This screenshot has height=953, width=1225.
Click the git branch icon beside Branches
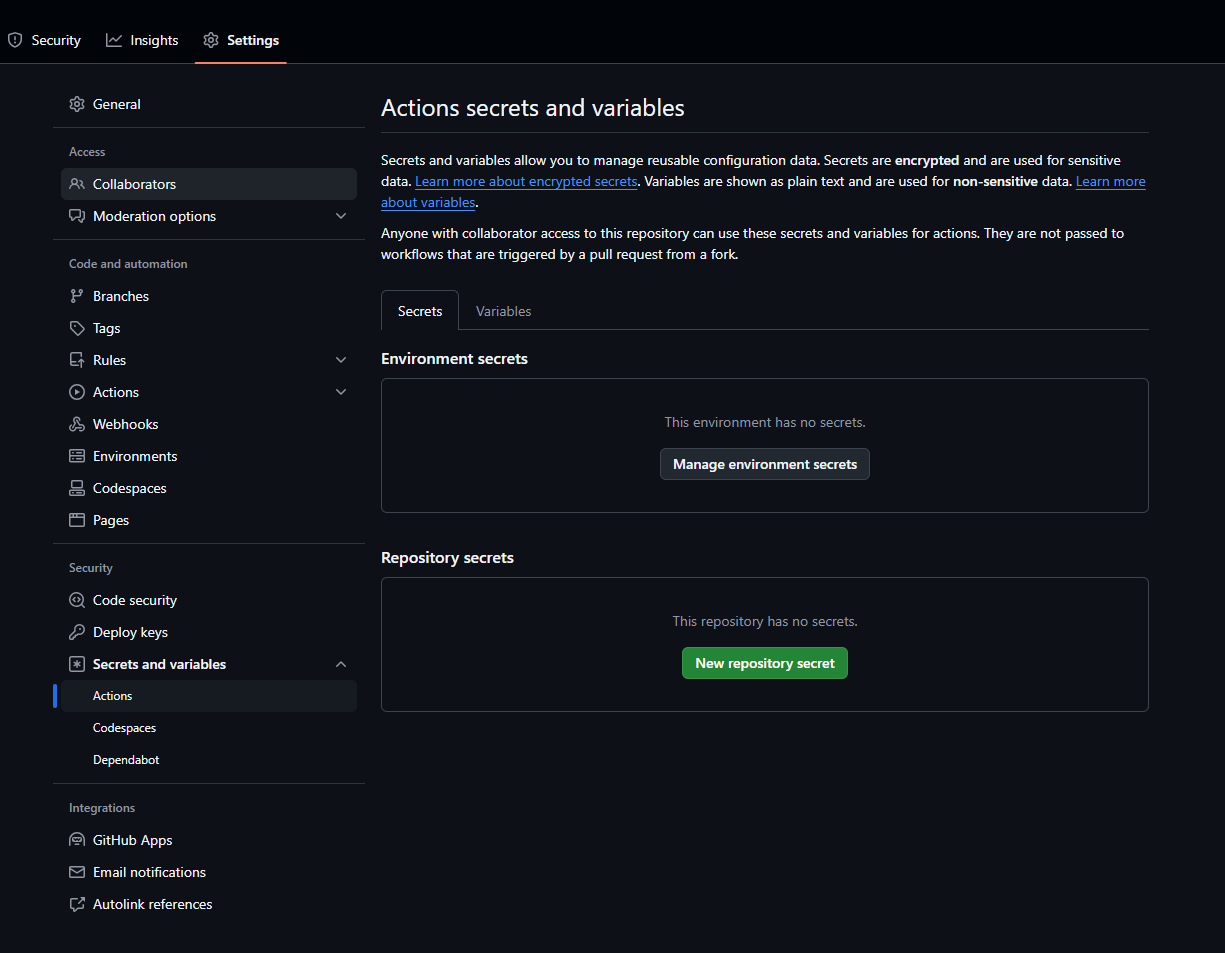coord(77,296)
